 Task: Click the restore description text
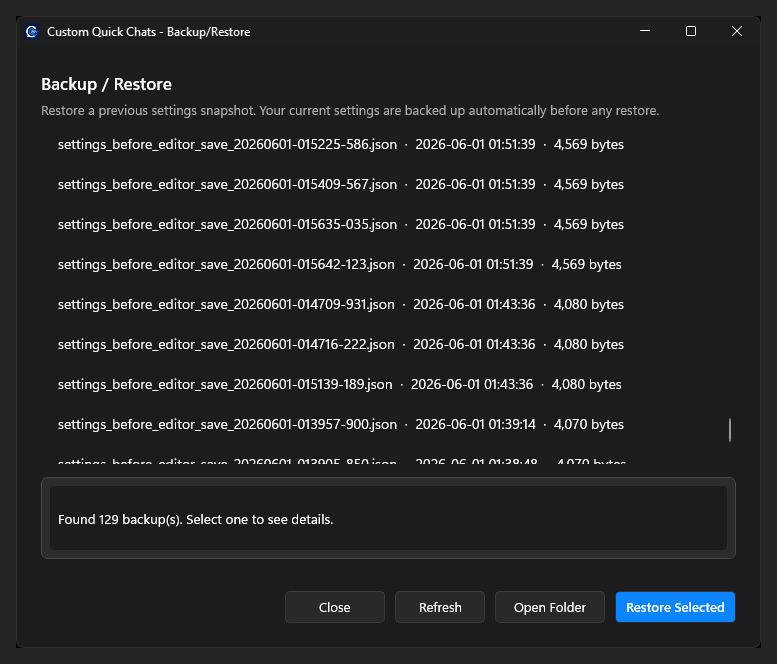(x=350, y=111)
